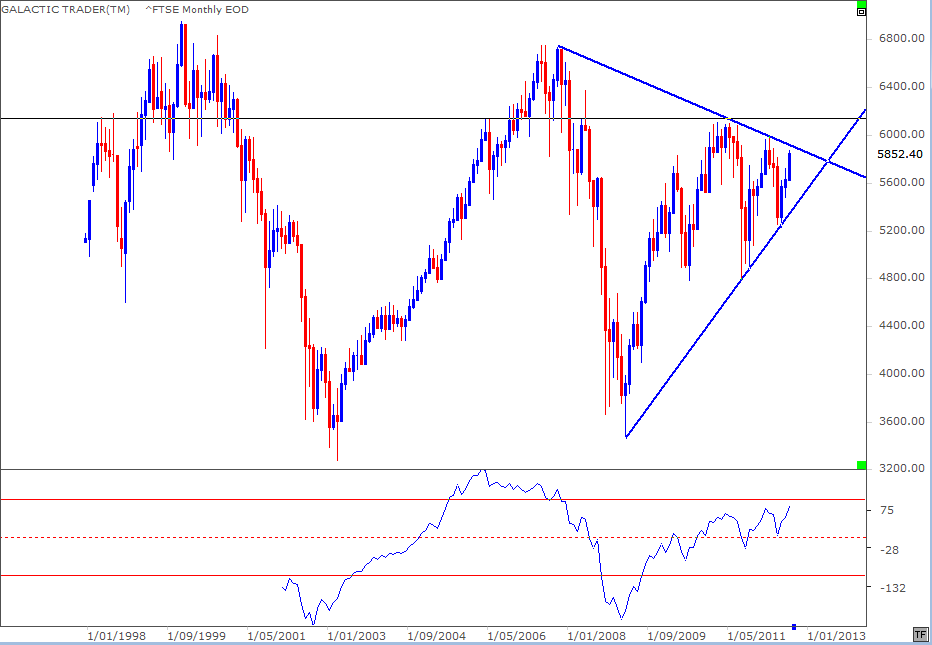Click the 1/01/2008 date label
The width and height of the screenshot is (932, 645).
597,636
